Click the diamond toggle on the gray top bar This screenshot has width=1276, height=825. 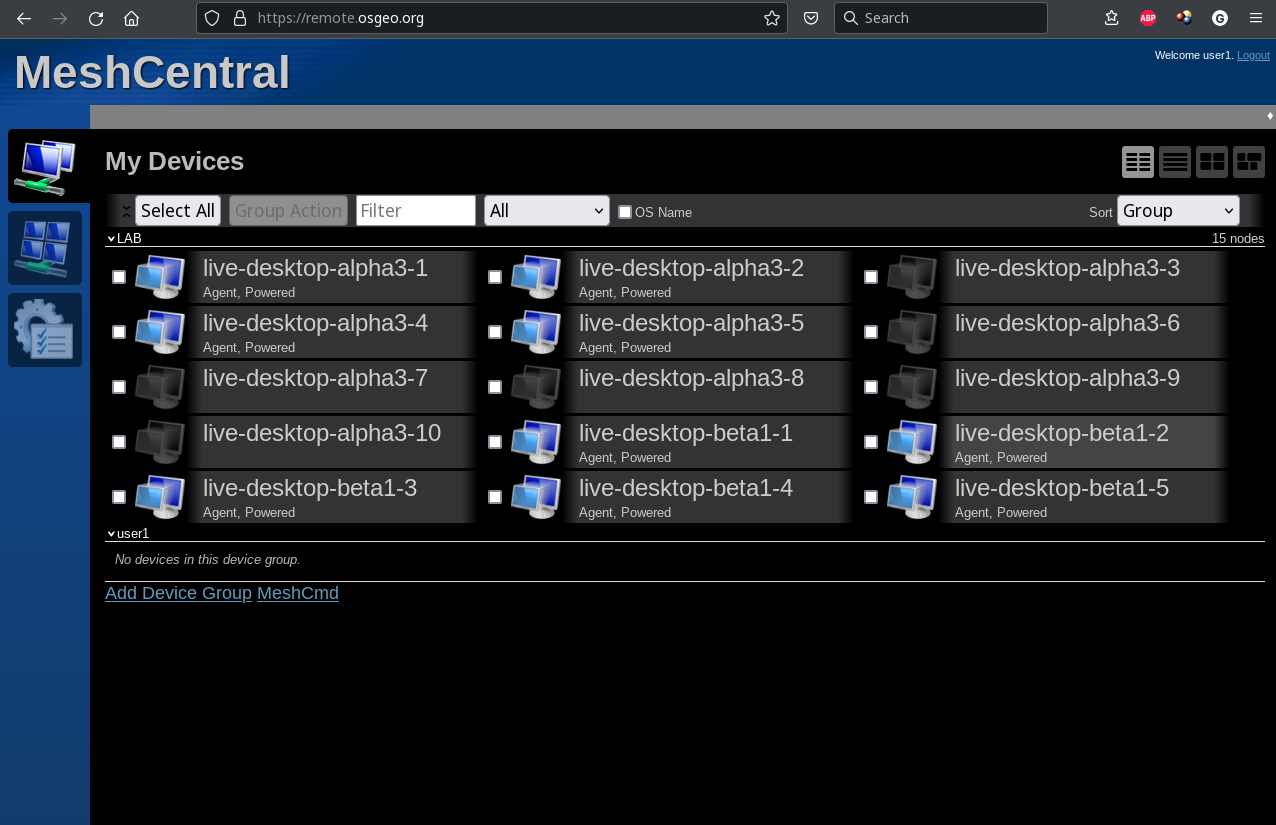pos(1270,116)
